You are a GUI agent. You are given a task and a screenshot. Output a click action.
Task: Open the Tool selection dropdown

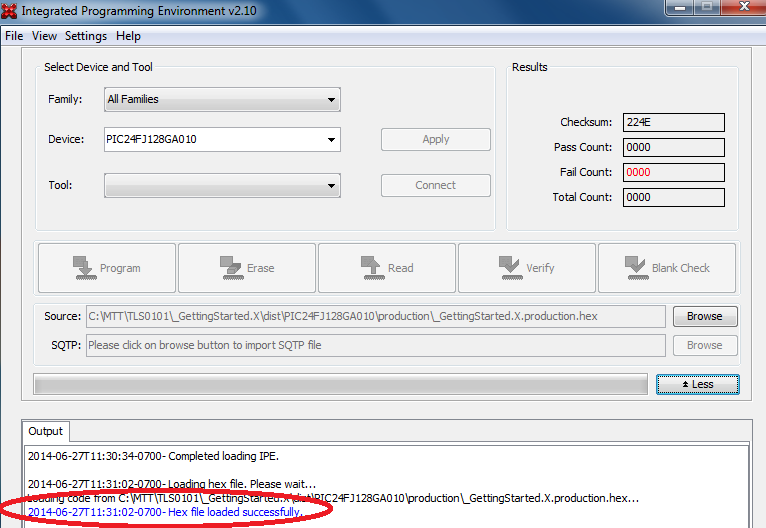[222, 186]
